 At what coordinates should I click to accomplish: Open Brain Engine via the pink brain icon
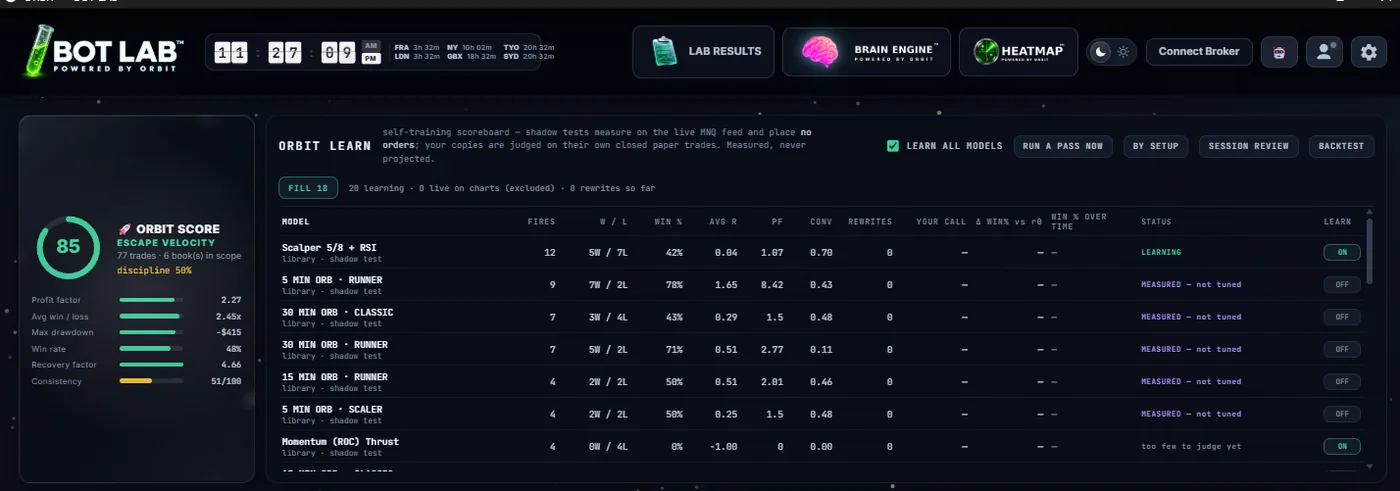[820, 52]
